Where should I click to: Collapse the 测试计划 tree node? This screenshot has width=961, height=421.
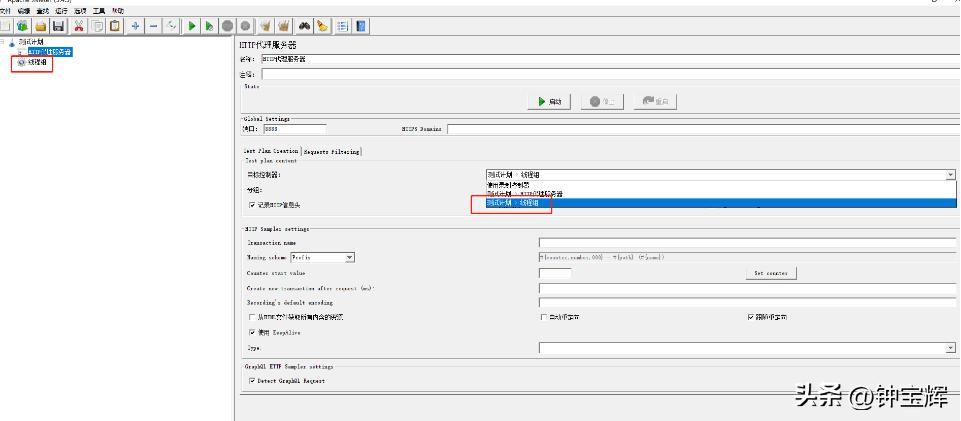pyautogui.click(x=3, y=42)
